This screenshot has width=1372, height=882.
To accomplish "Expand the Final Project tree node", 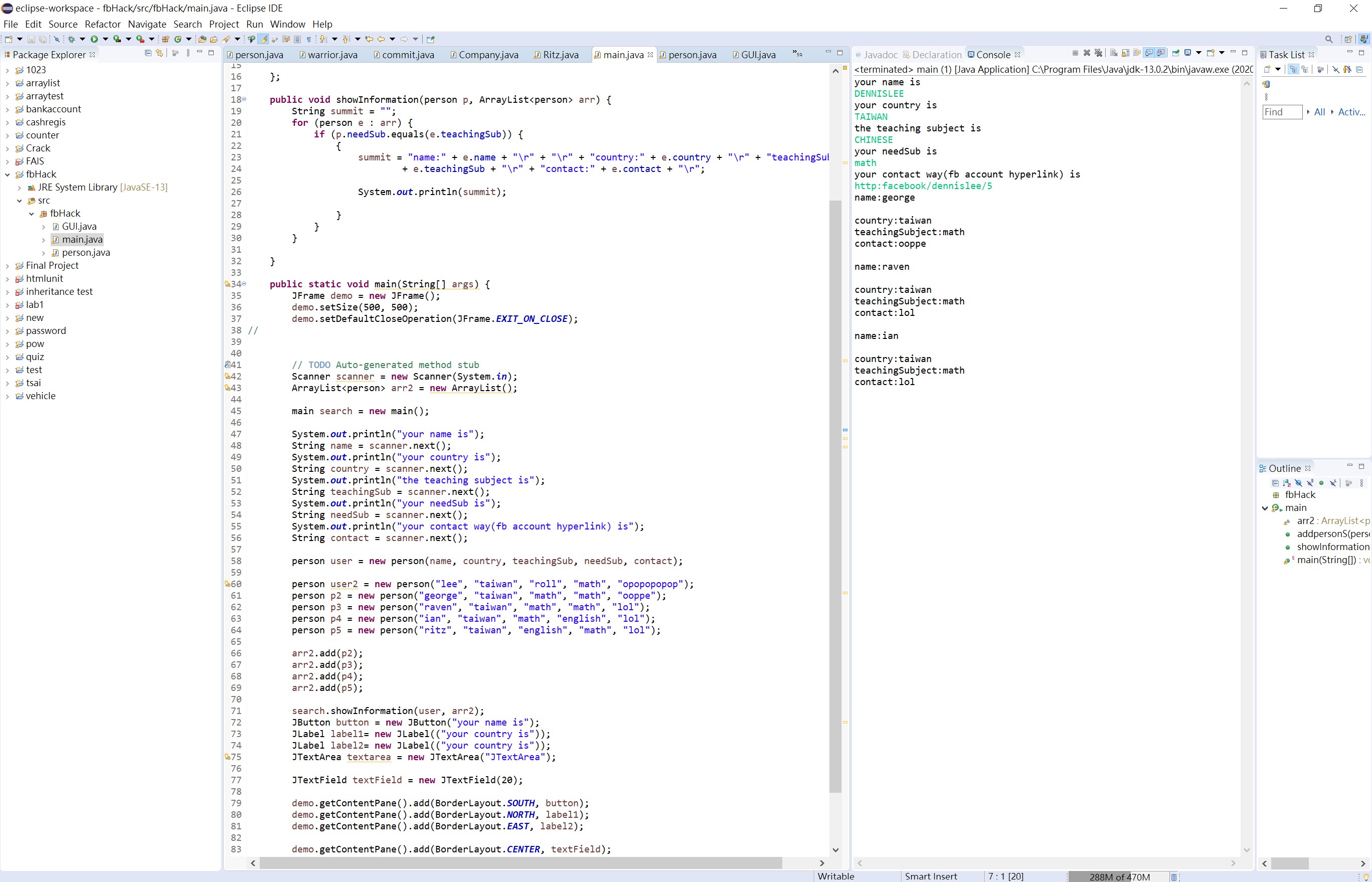I will 8,266.
